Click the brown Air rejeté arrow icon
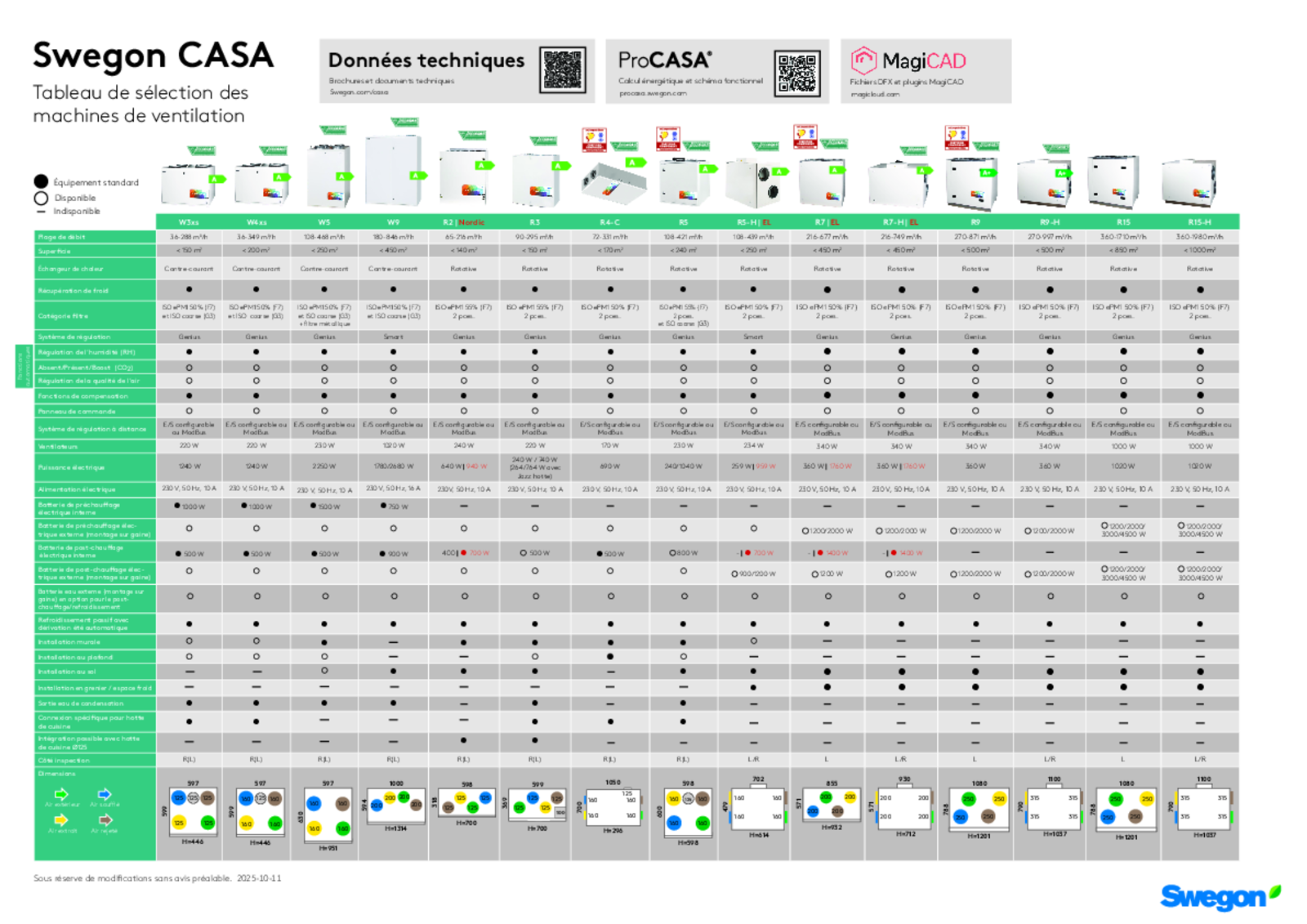Viewport: 1307px width, 924px height. click(105, 819)
